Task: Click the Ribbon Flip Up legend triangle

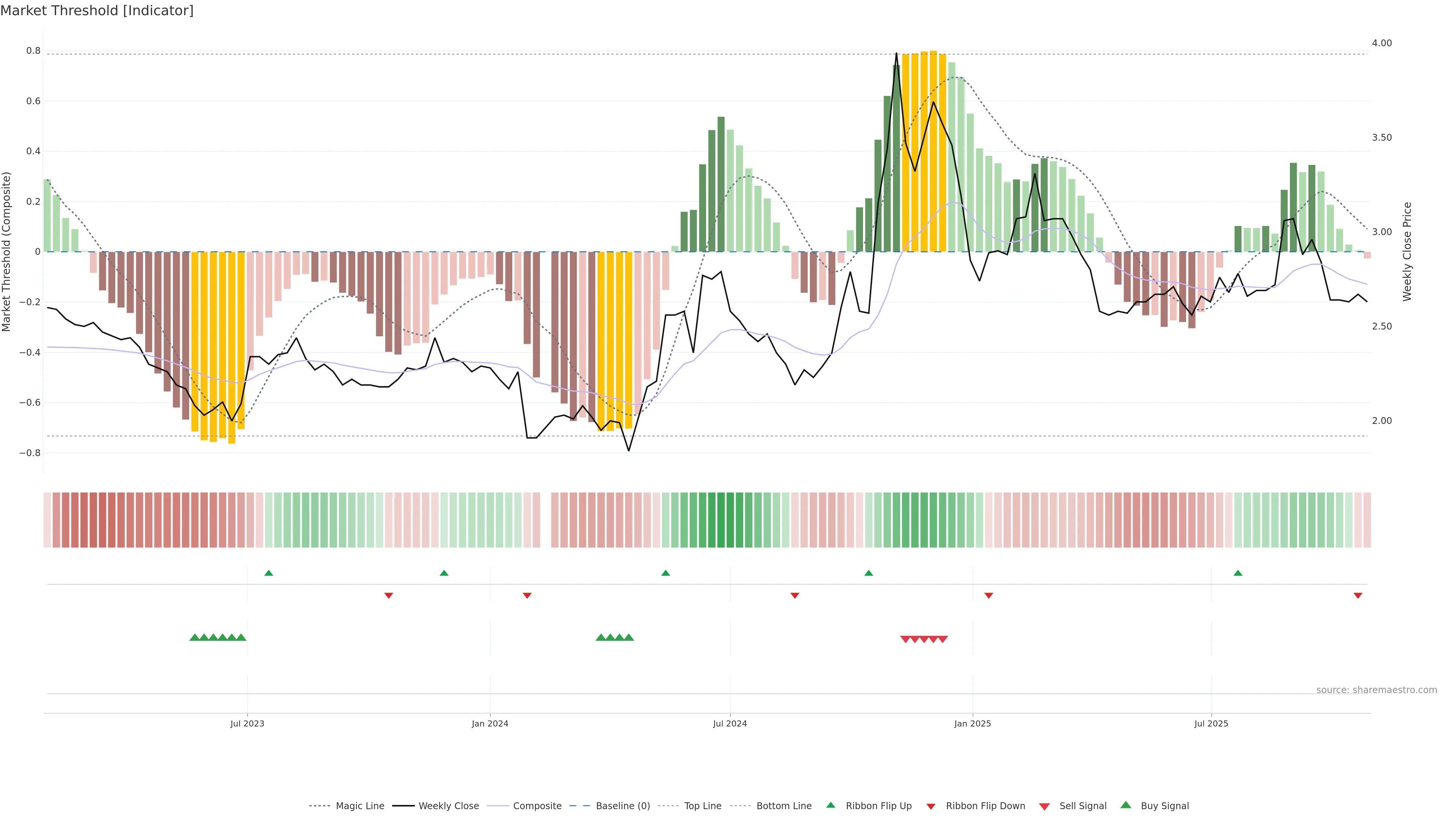Action: point(830,805)
